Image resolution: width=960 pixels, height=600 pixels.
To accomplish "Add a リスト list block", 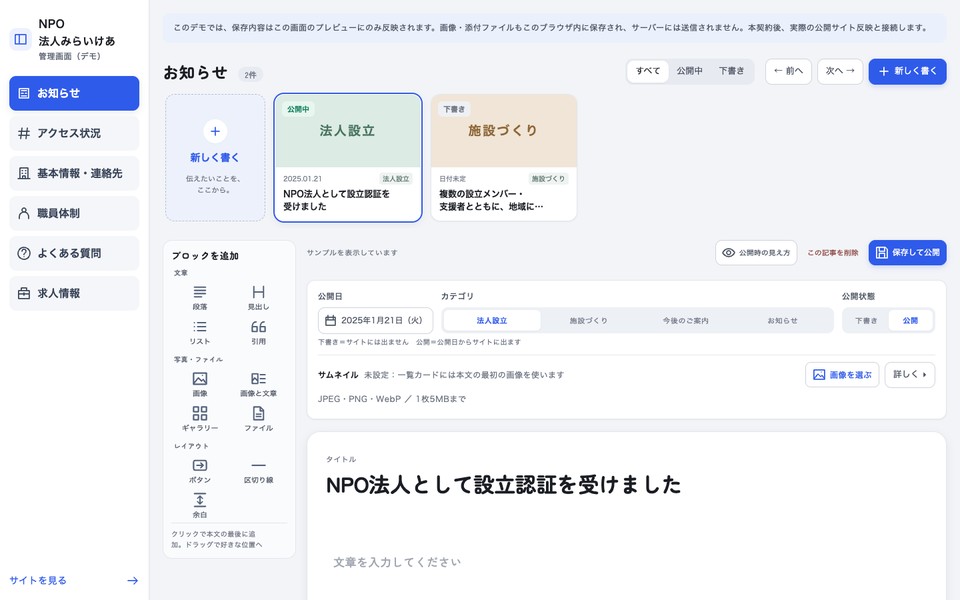I will (200, 332).
